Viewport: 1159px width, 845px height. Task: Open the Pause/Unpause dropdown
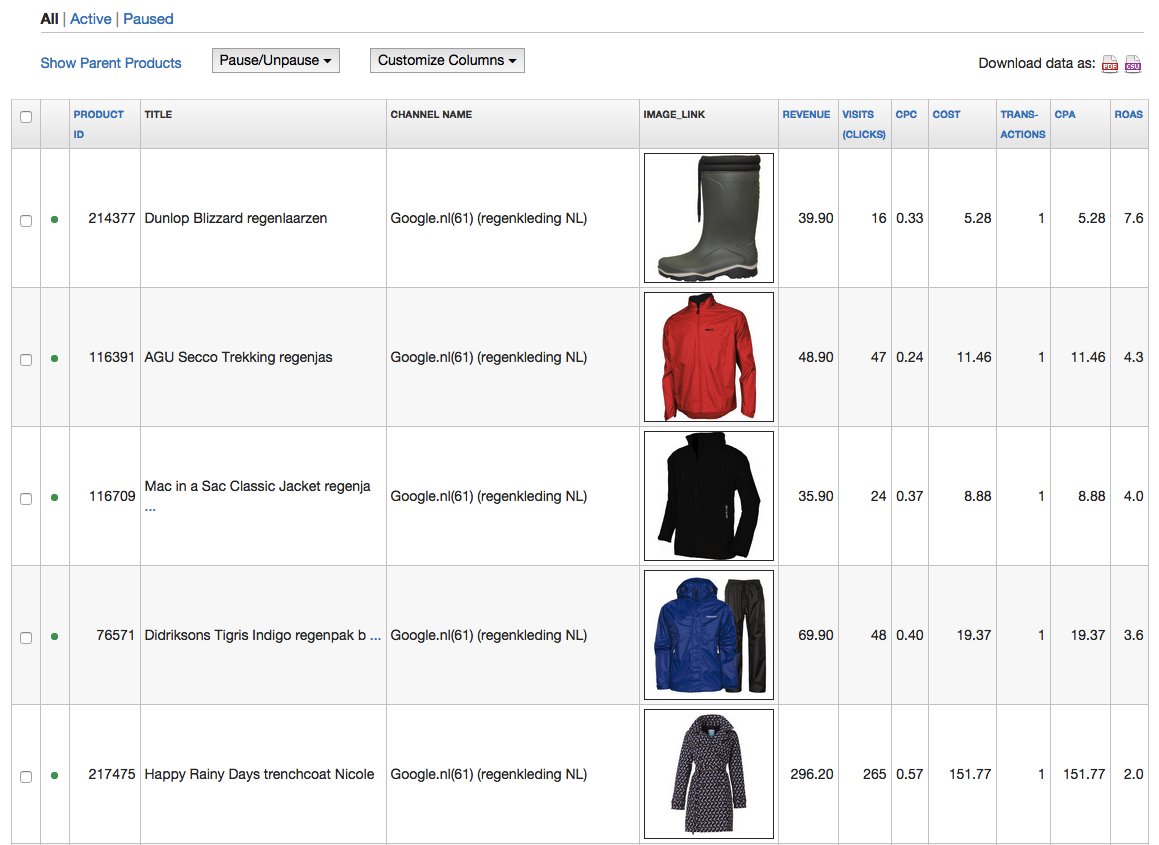coord(275,61)
